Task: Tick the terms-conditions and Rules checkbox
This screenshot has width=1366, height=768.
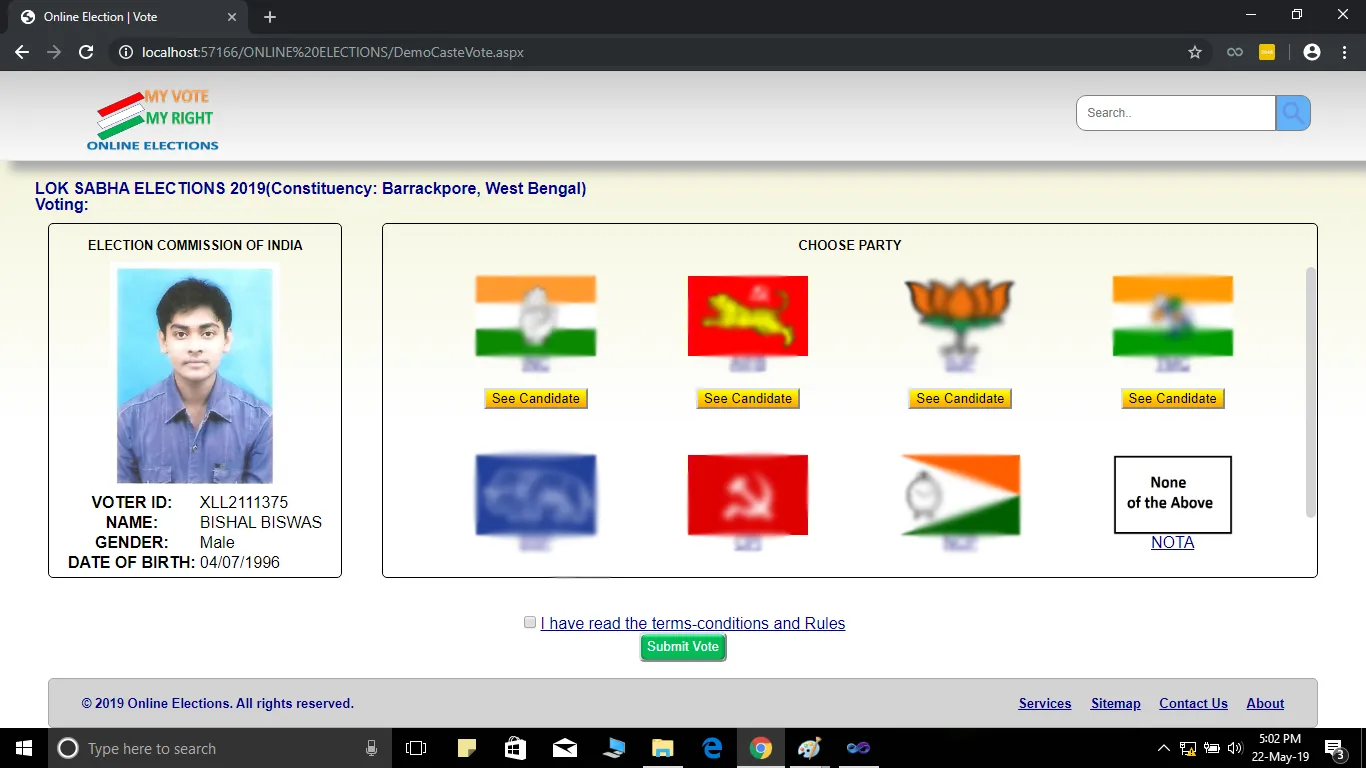Action: click(530, 622)
